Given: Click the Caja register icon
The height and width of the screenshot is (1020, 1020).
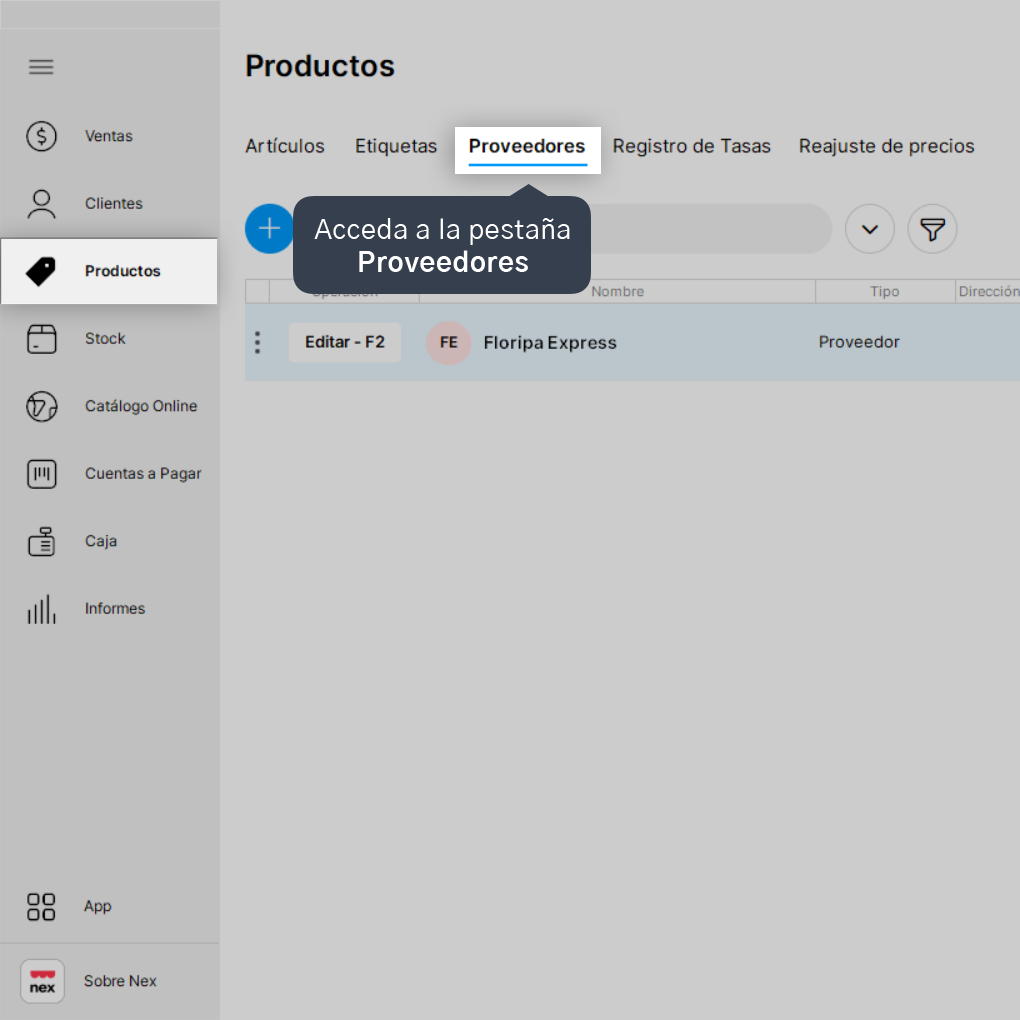Looking at the screenshot, I should point(42,541).
